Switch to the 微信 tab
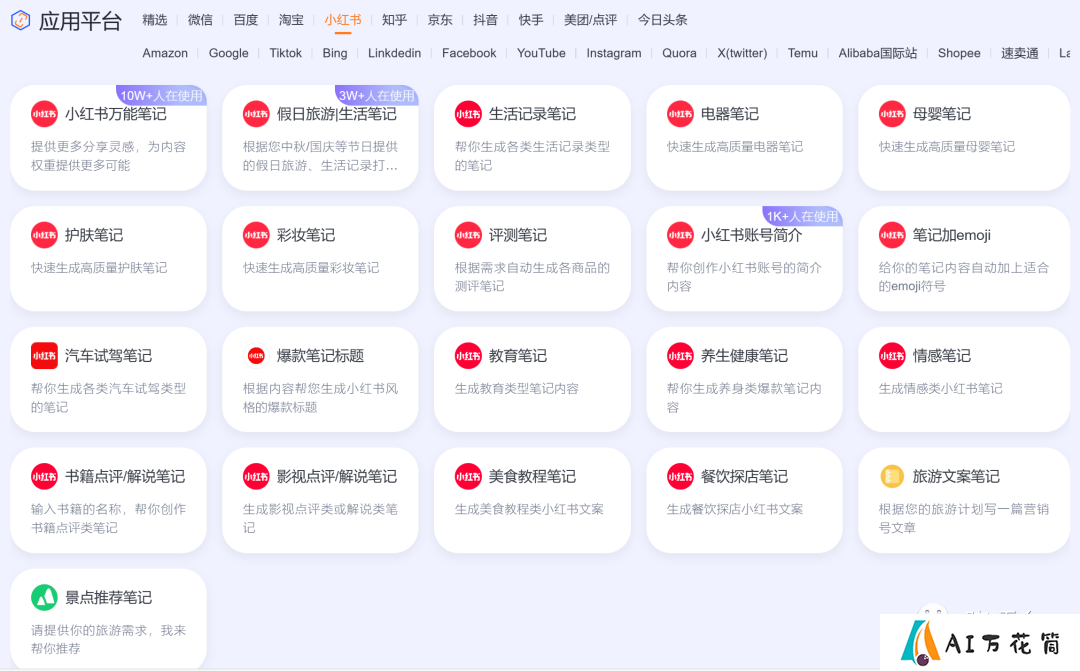Viewport: 1080px width, 671px height. click(200, 20)
